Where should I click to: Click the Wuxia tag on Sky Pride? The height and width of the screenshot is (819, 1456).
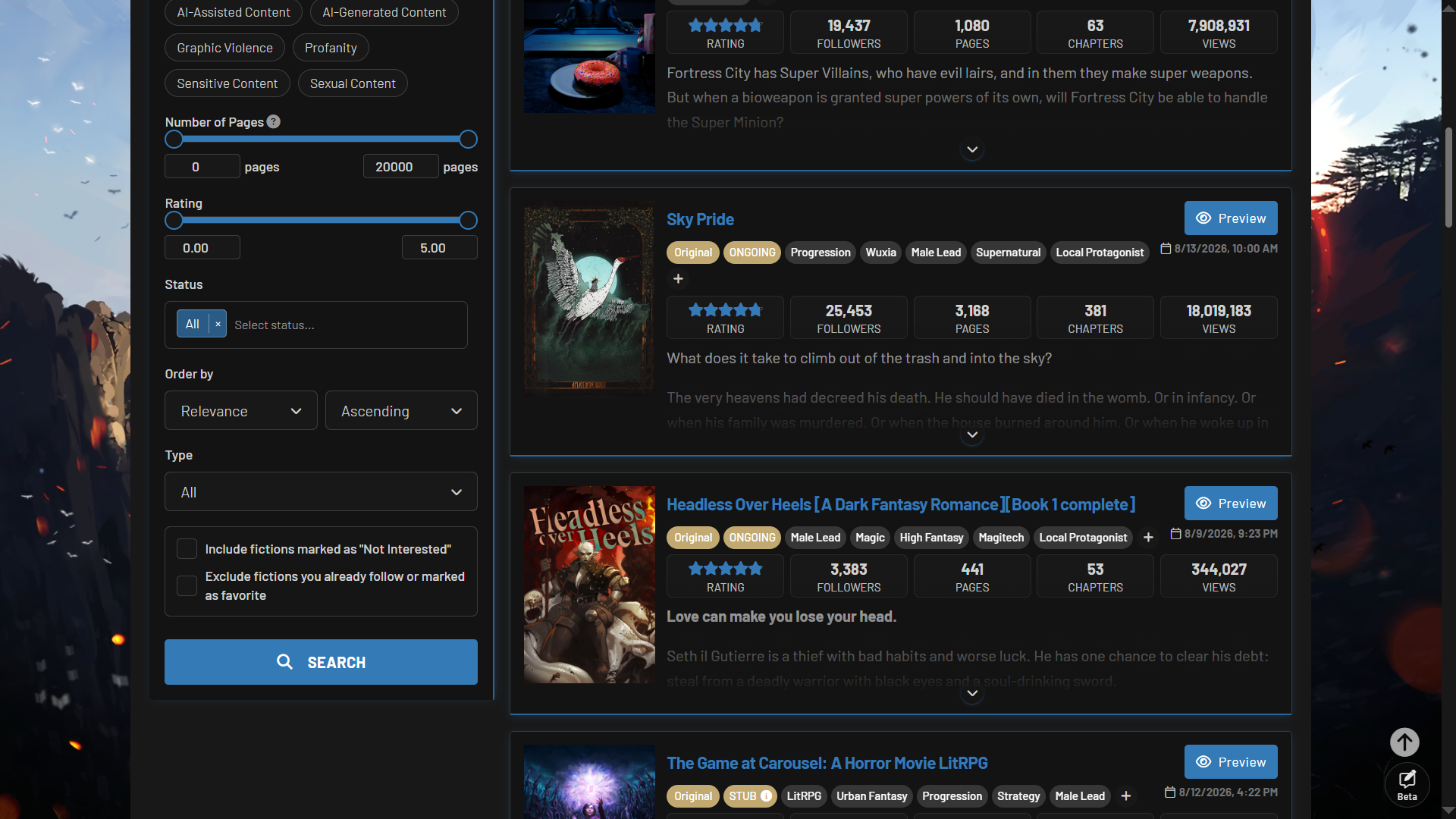tap(881, 253)
